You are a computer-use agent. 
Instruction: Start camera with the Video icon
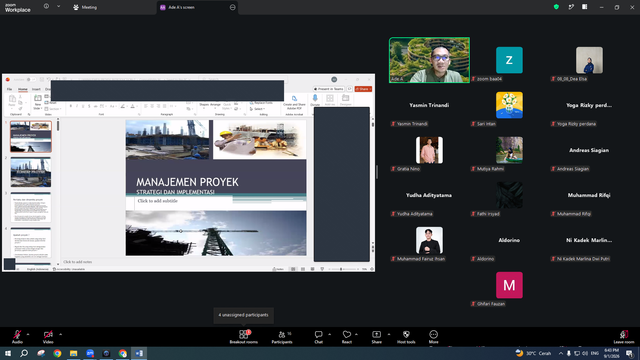[x=48, y=334]
